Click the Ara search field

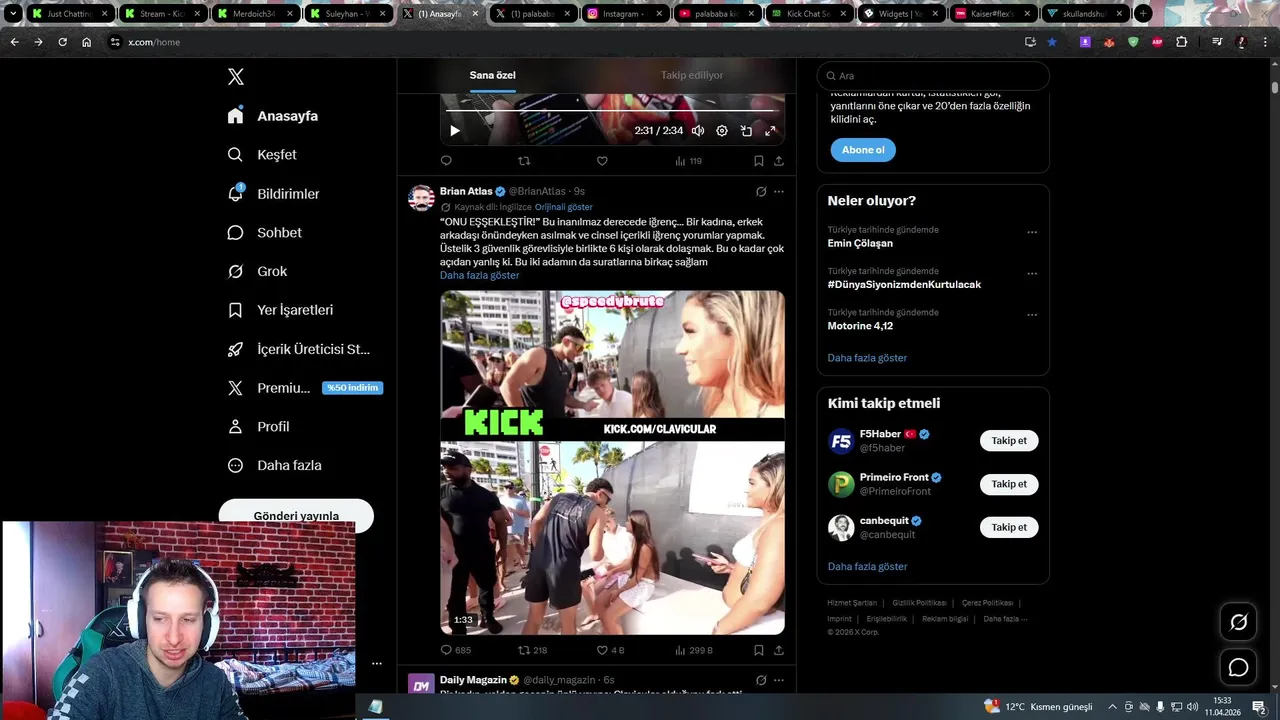pos(933,76)
